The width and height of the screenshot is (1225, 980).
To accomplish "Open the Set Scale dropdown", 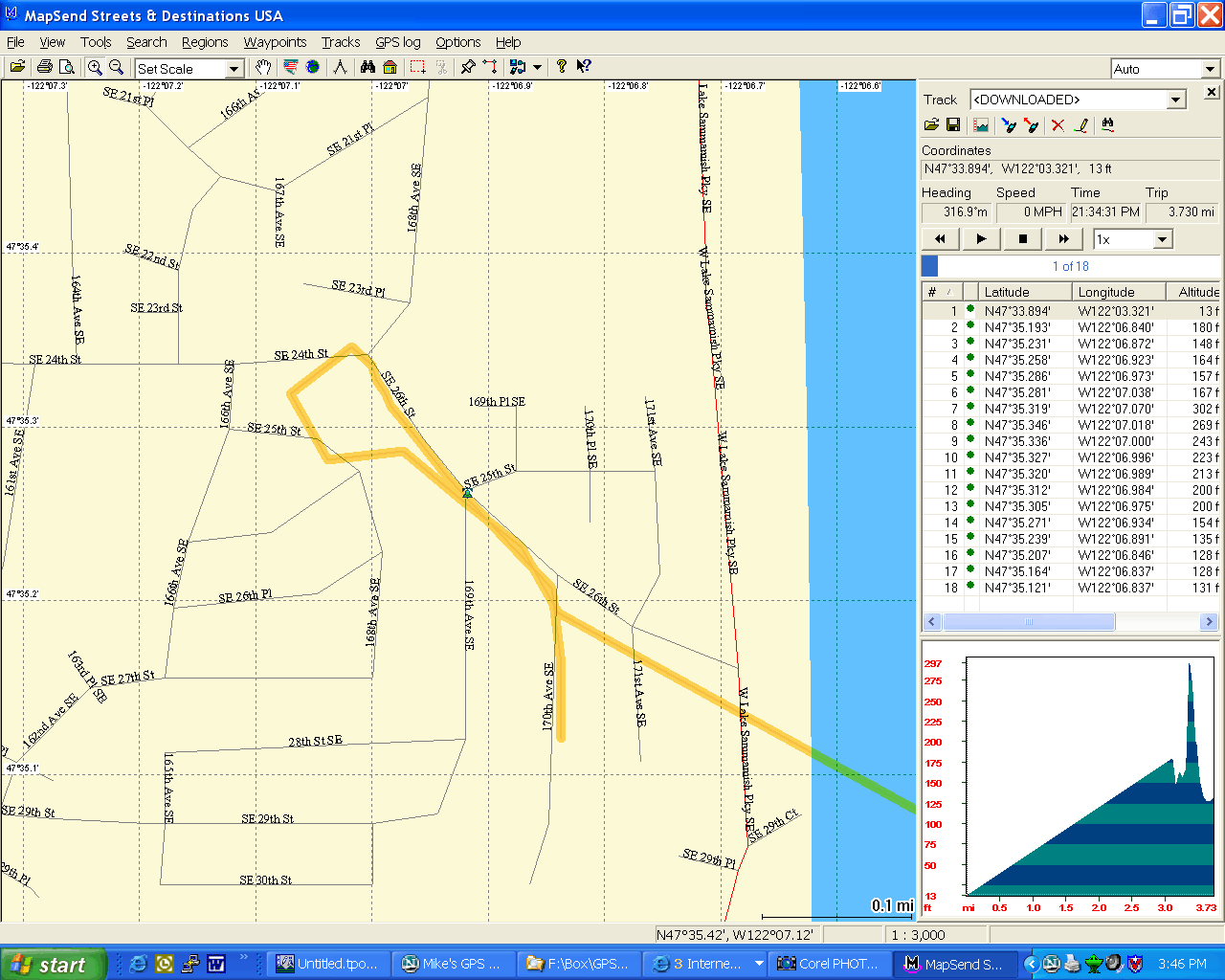I will [x=234, y=69].
